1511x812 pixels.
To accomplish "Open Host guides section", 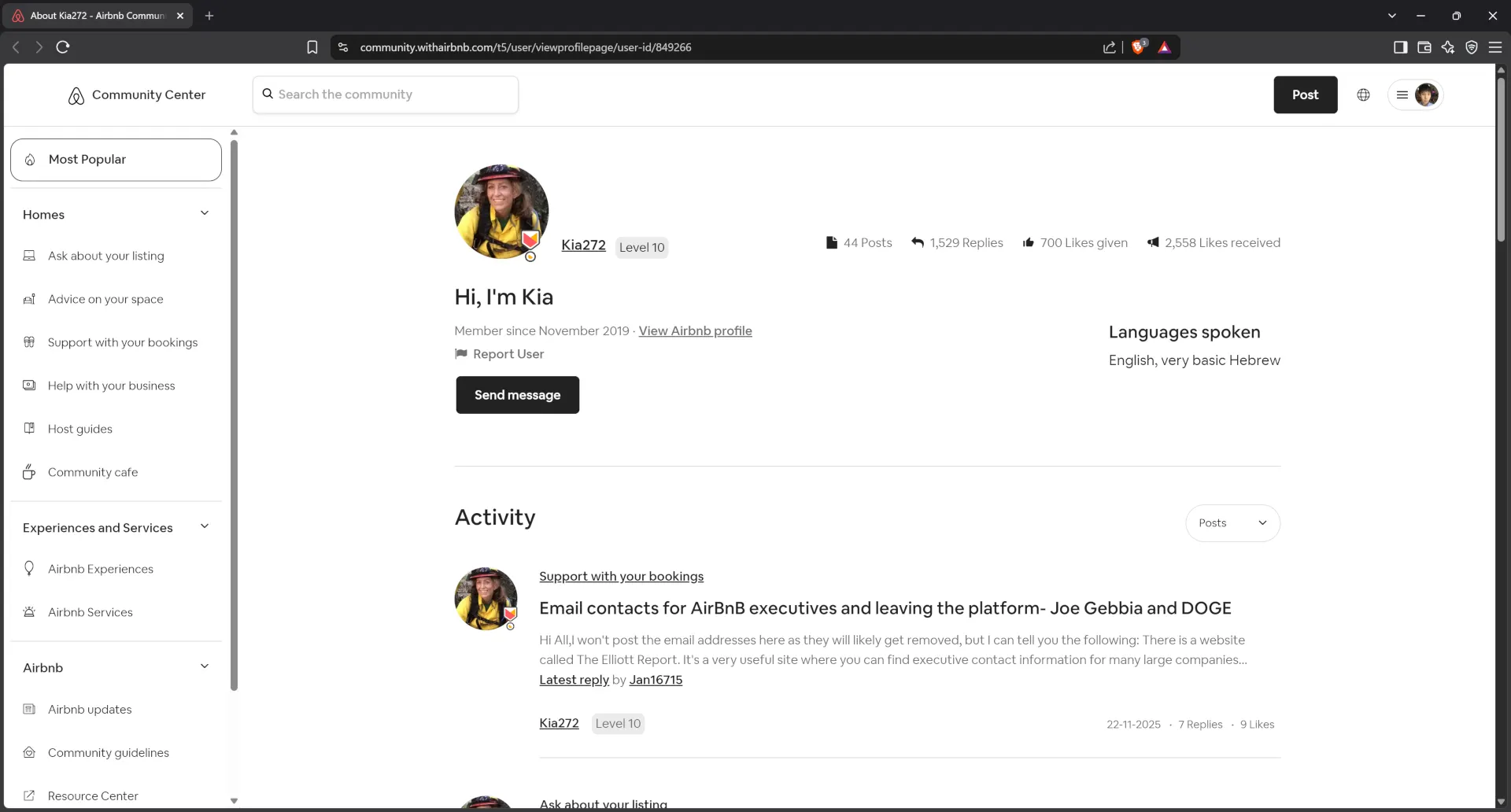I will [x=80, y=429].
